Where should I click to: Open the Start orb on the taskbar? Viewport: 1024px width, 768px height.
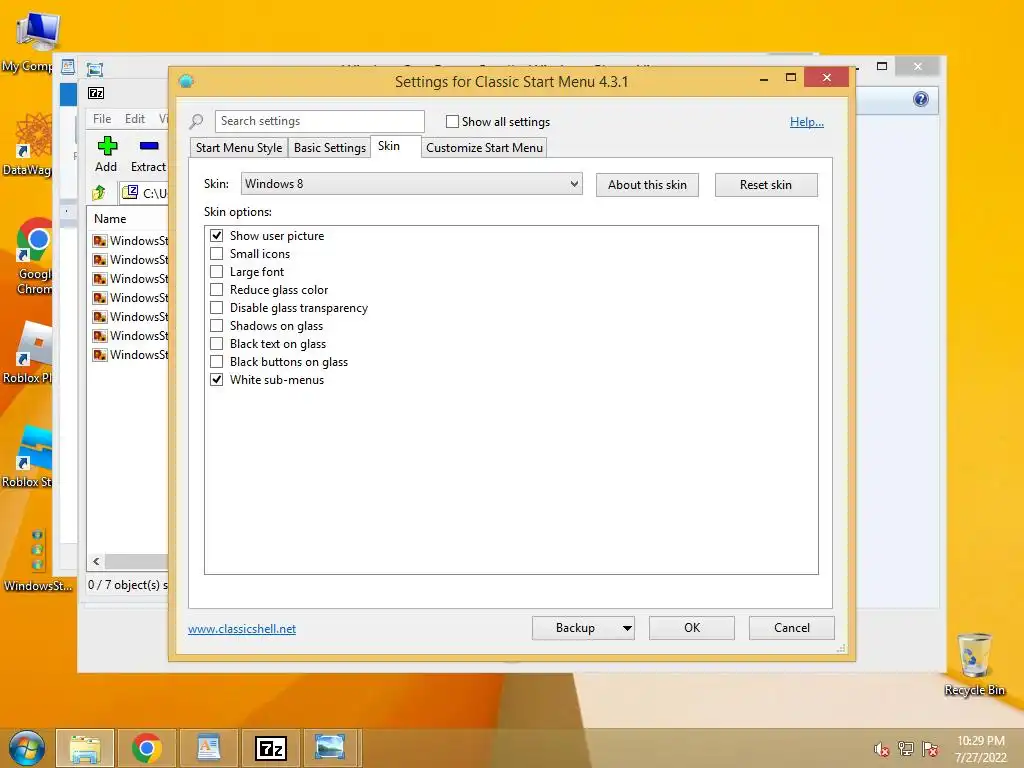[27, 748]
